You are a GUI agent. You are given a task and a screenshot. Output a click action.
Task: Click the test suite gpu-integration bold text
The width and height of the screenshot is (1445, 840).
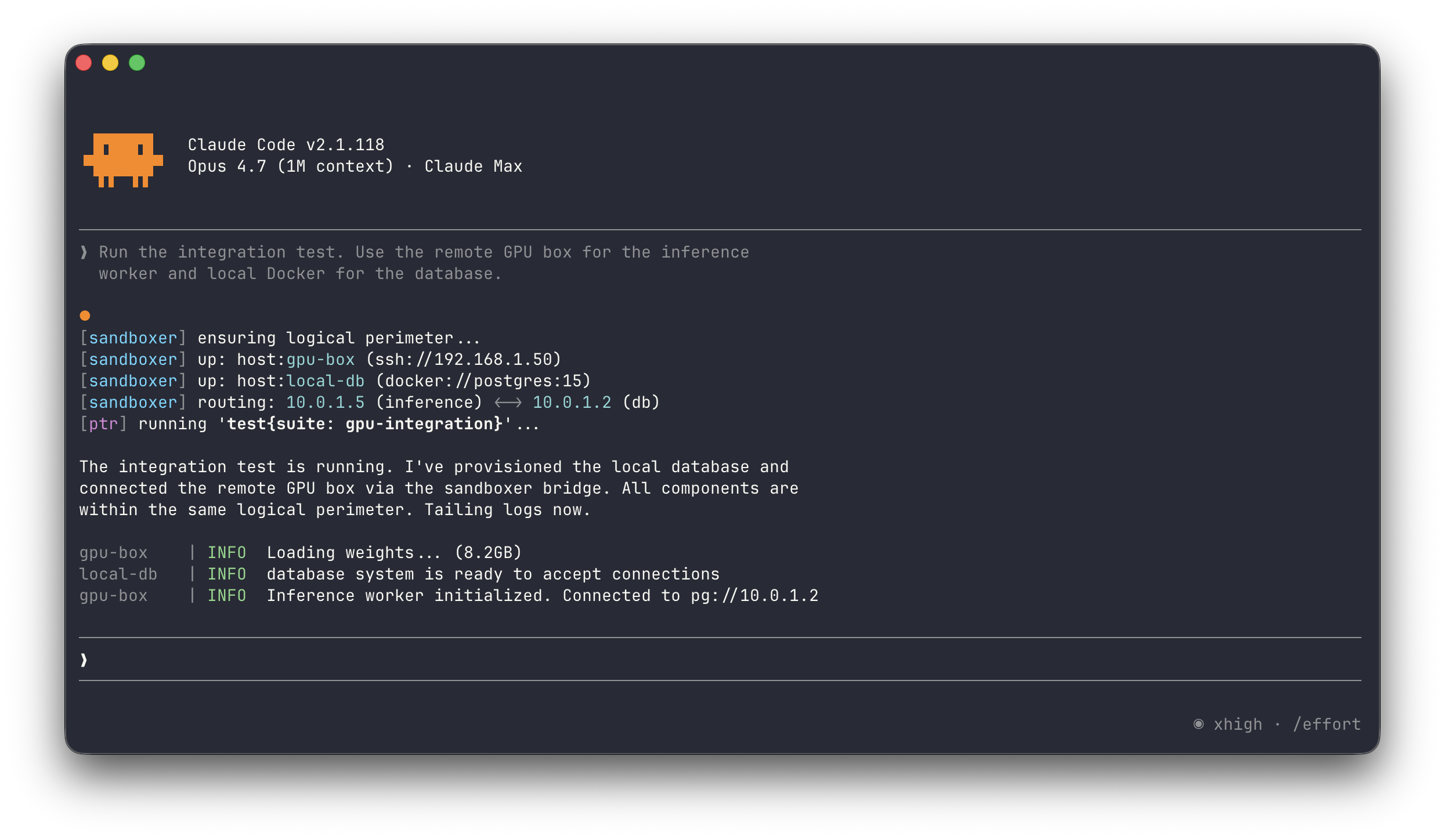(x=365, y=424)
